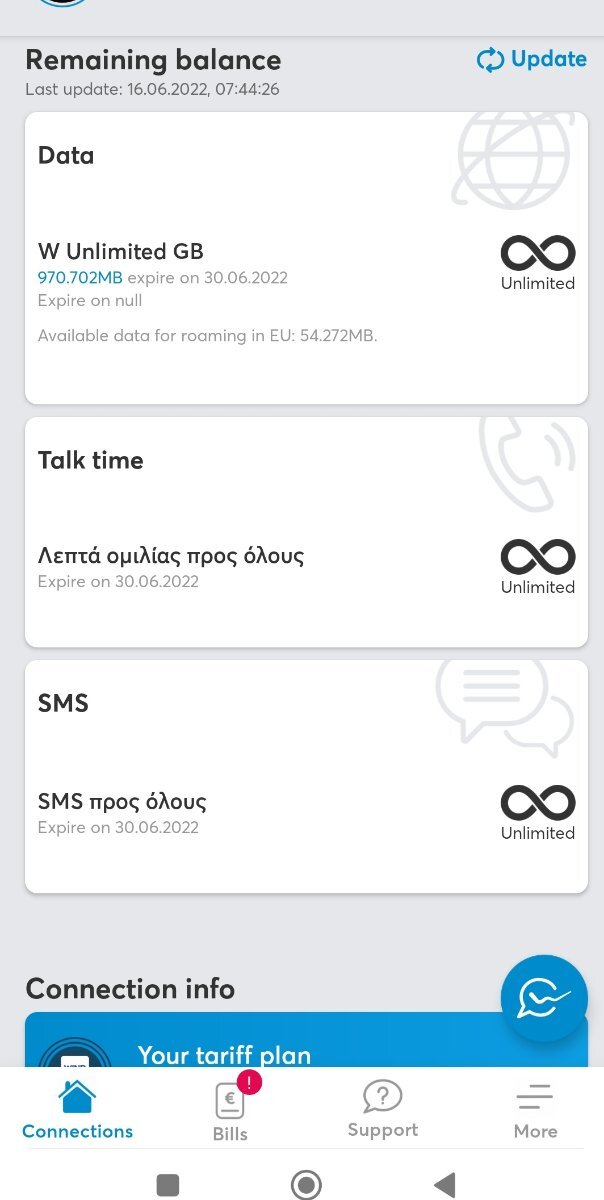
Task: Go to the Support tab
Action: 382,1109
